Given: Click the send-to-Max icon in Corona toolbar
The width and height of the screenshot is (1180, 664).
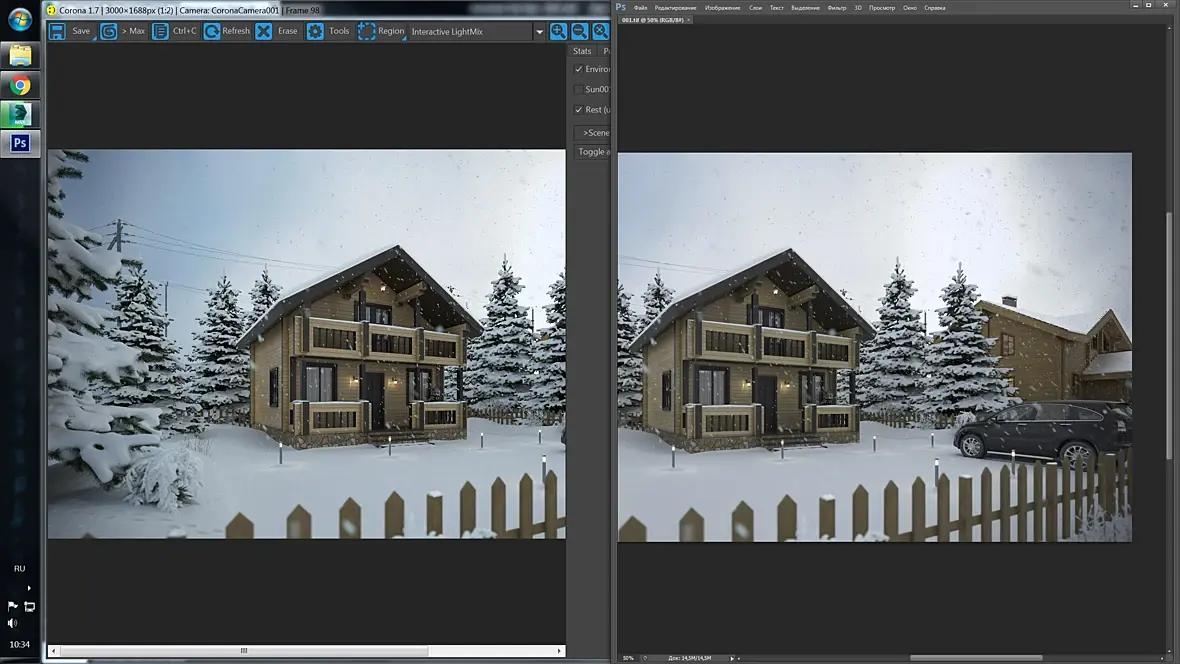Looking at the screenshot, I should (108, 31).
